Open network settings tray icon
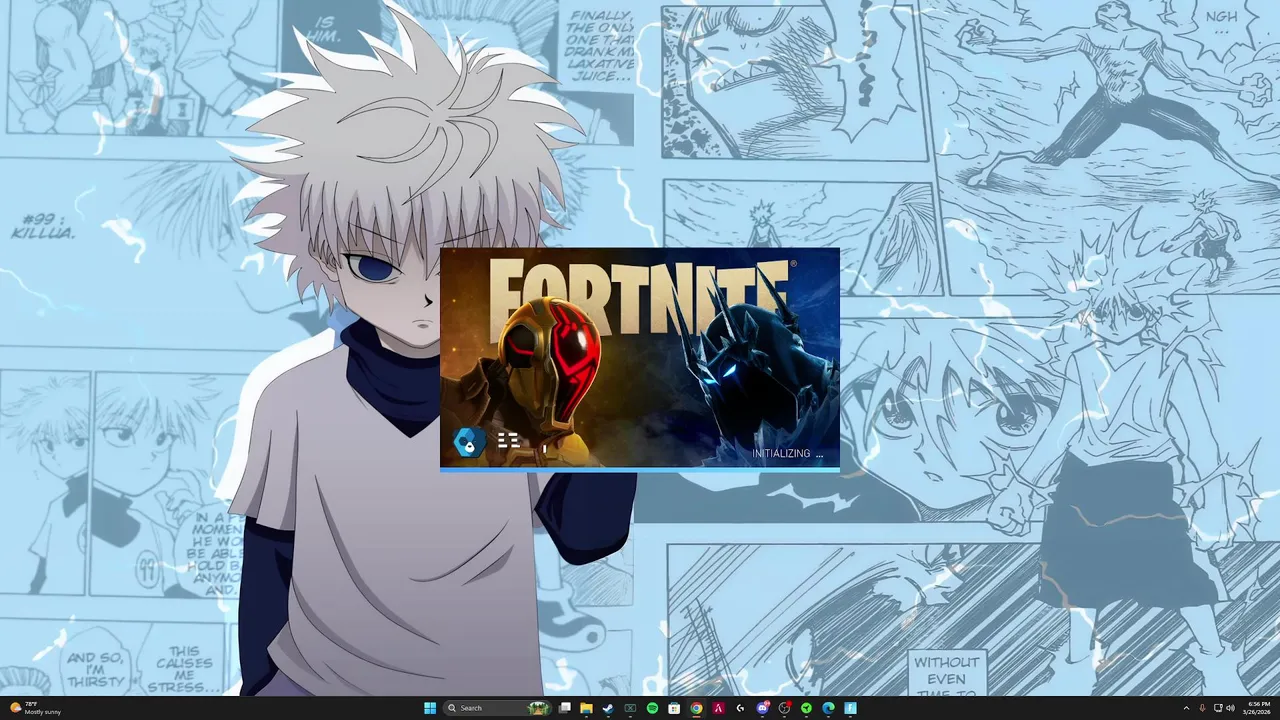The height and width of the screenshot is (720, 1280). click(1218, 708)
